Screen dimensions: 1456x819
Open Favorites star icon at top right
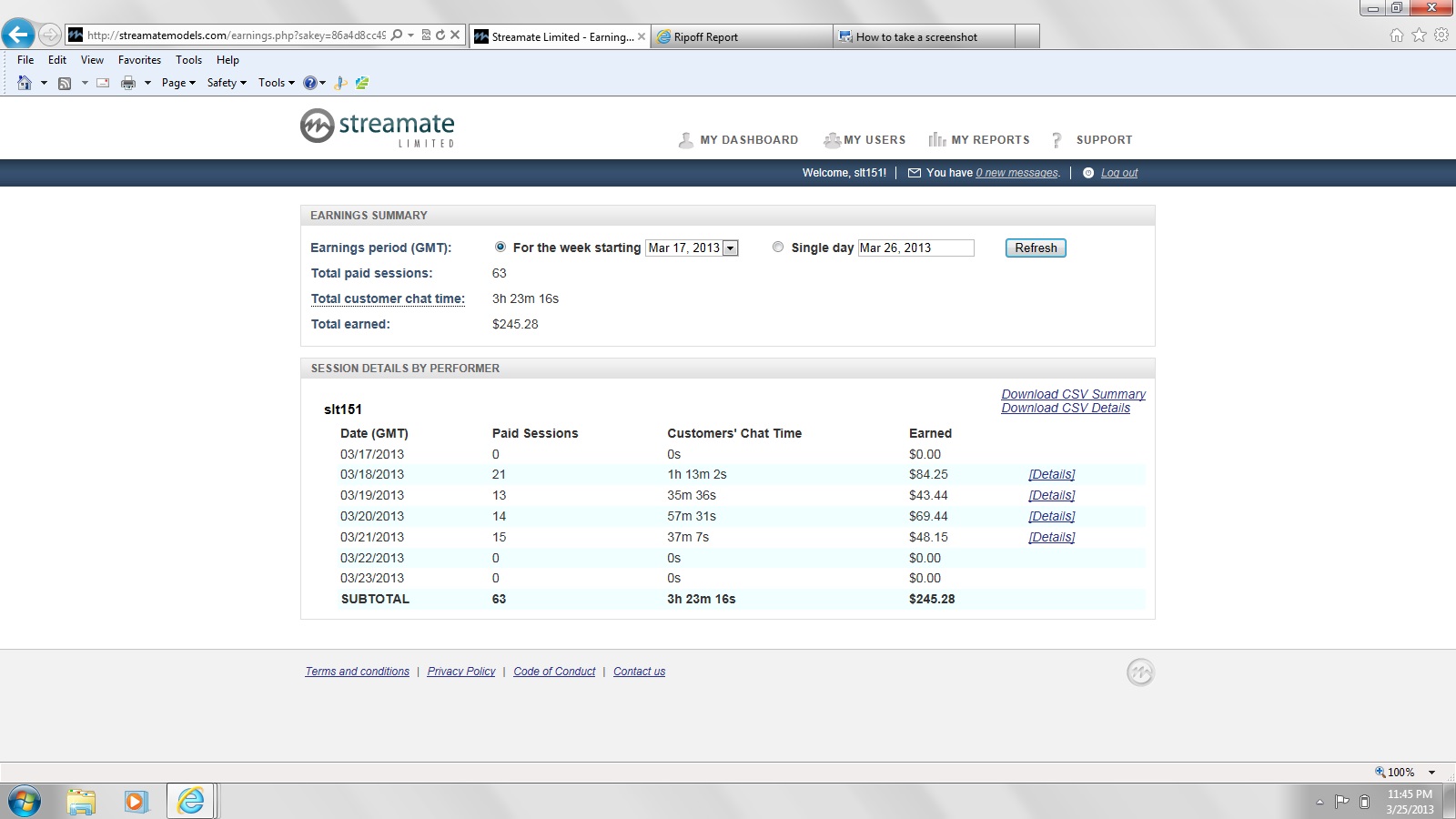[1419, 35]
